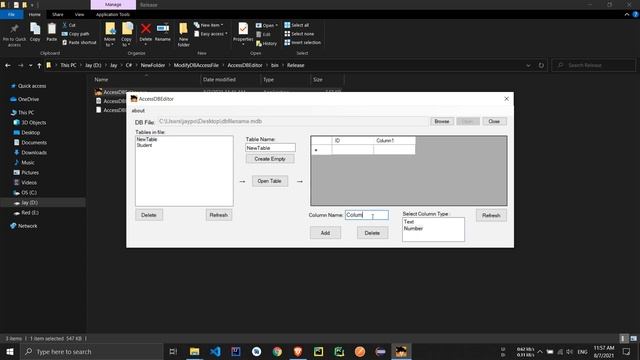Viewport: 640px width, 360px height.
Task: Open the File tab in Explorer
Action: [11, 14]
